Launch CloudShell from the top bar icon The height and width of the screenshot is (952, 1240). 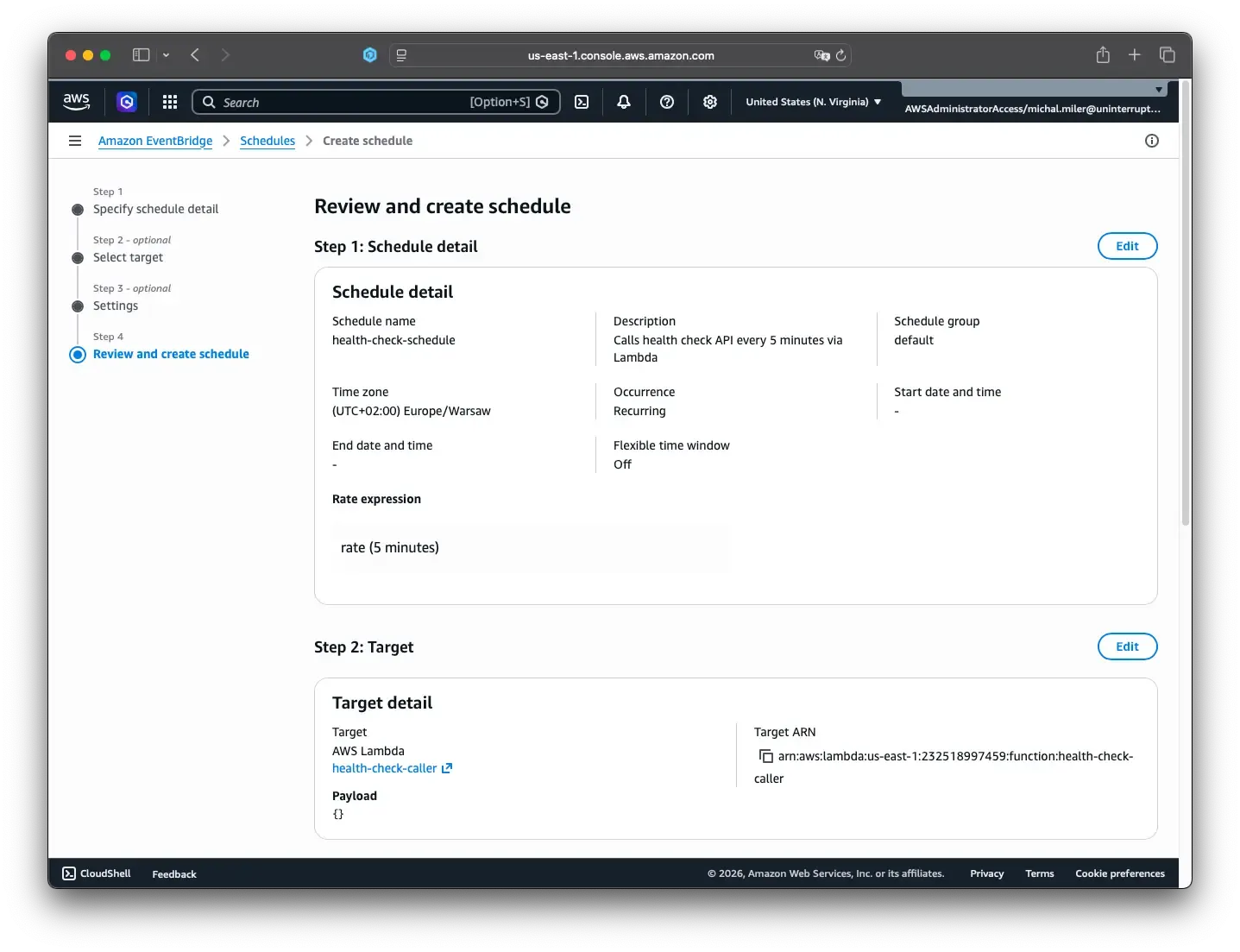pos(582,102)
